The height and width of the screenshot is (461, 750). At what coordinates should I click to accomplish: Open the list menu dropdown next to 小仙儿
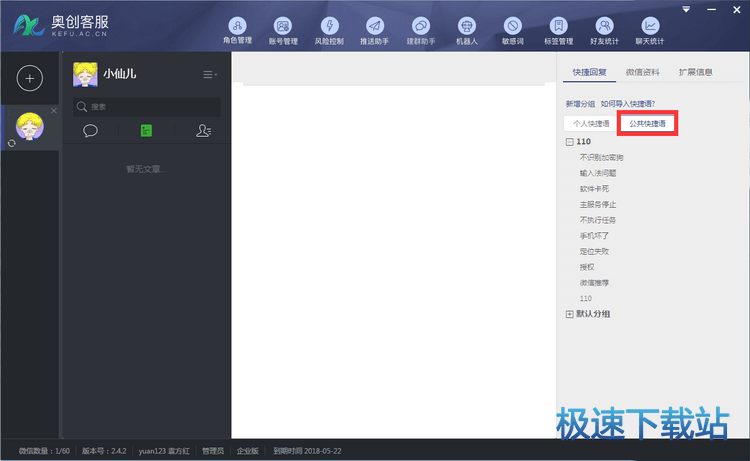point(210,75)
